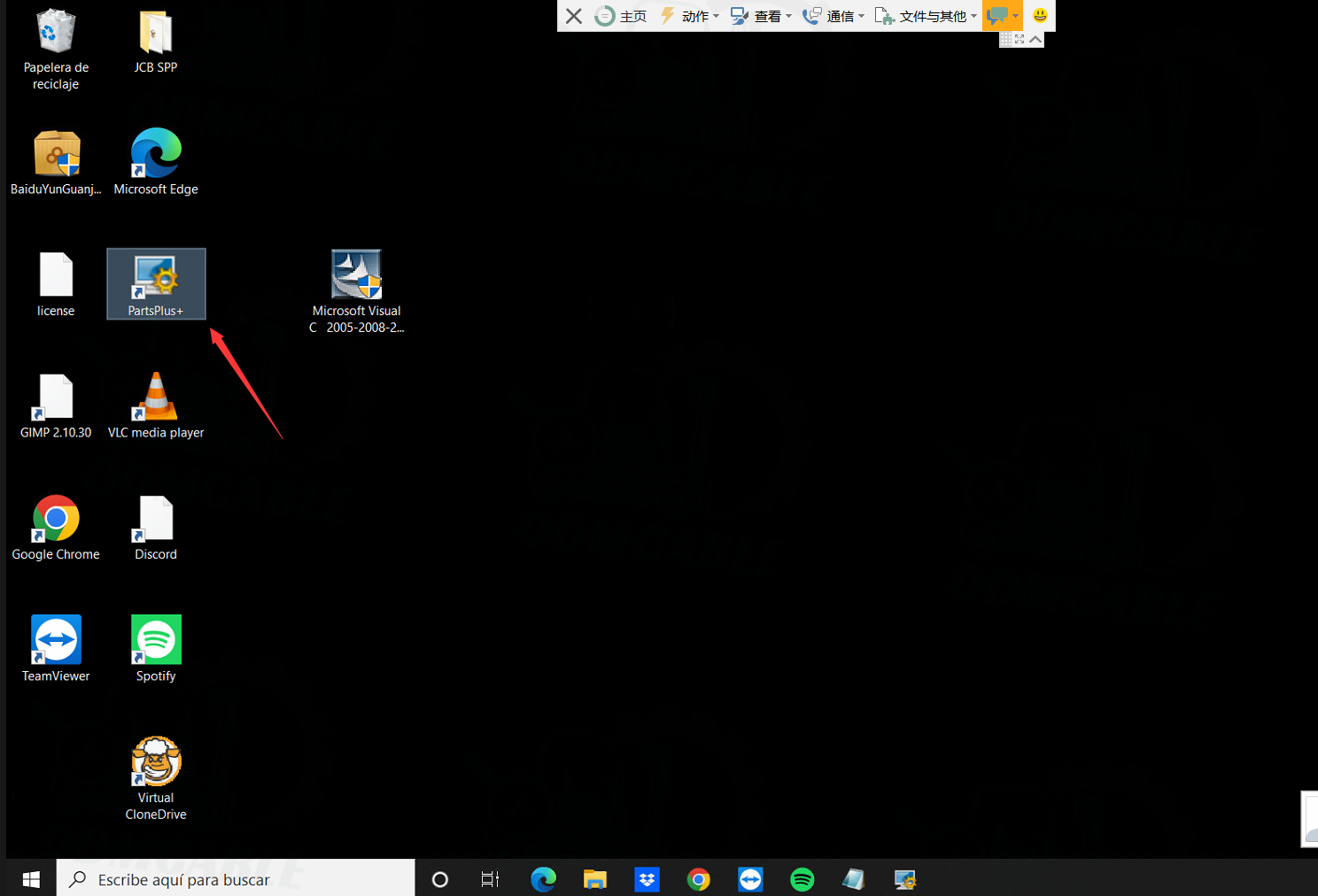Close the remote session with X
Screen dimensions: 1318x896
pyautogui.click(x=574, y=16)
